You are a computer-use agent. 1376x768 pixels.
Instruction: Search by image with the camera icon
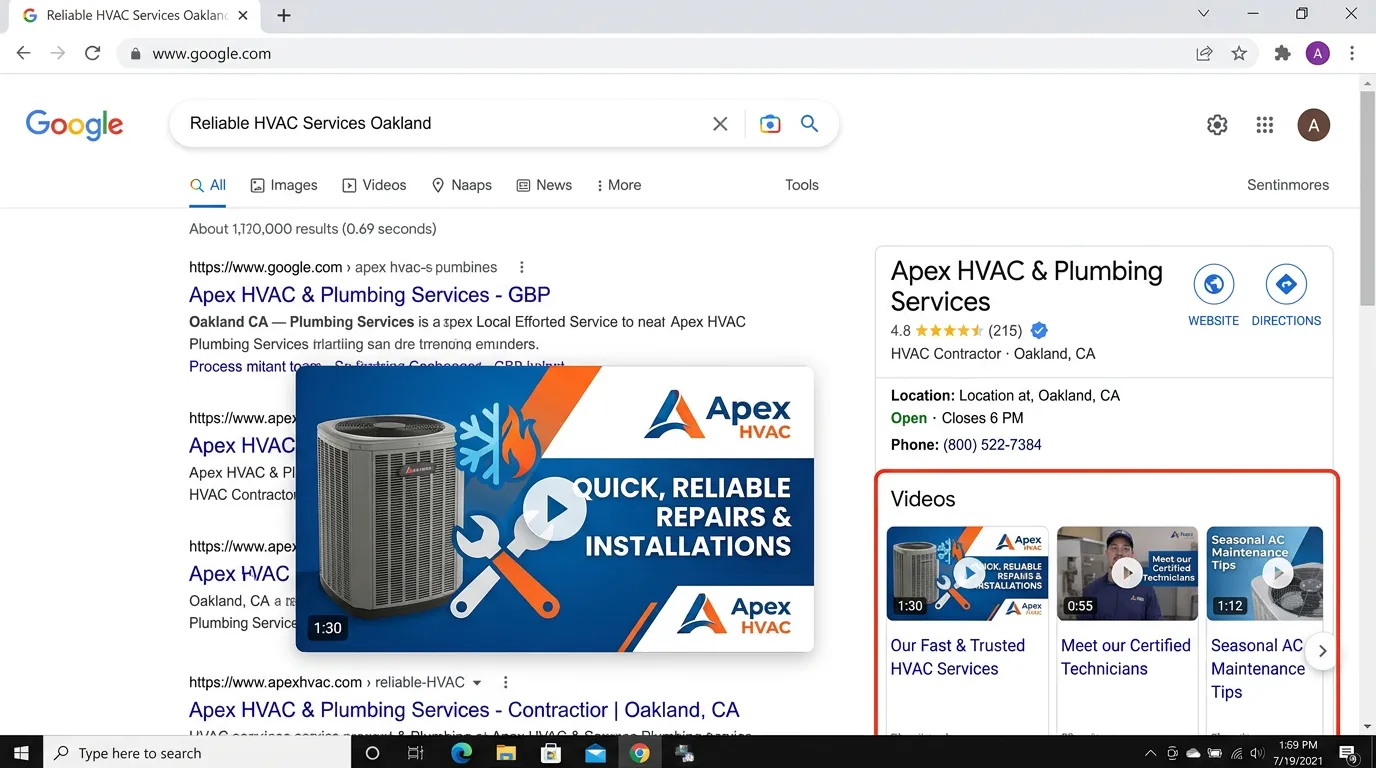pyautogui.click(x=770, y=124)
